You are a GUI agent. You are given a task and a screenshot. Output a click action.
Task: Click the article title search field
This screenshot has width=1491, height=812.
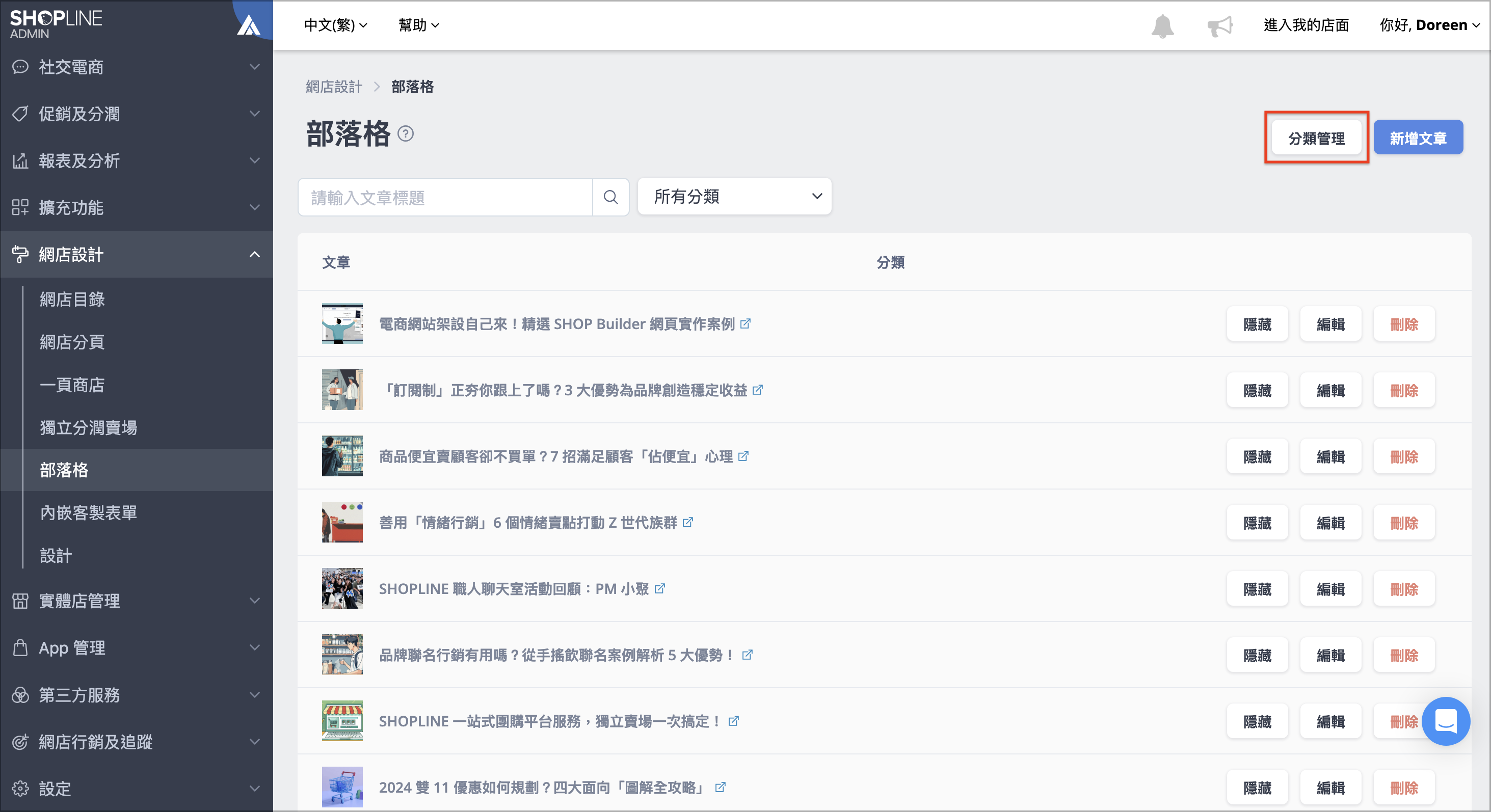coord(445,197)
